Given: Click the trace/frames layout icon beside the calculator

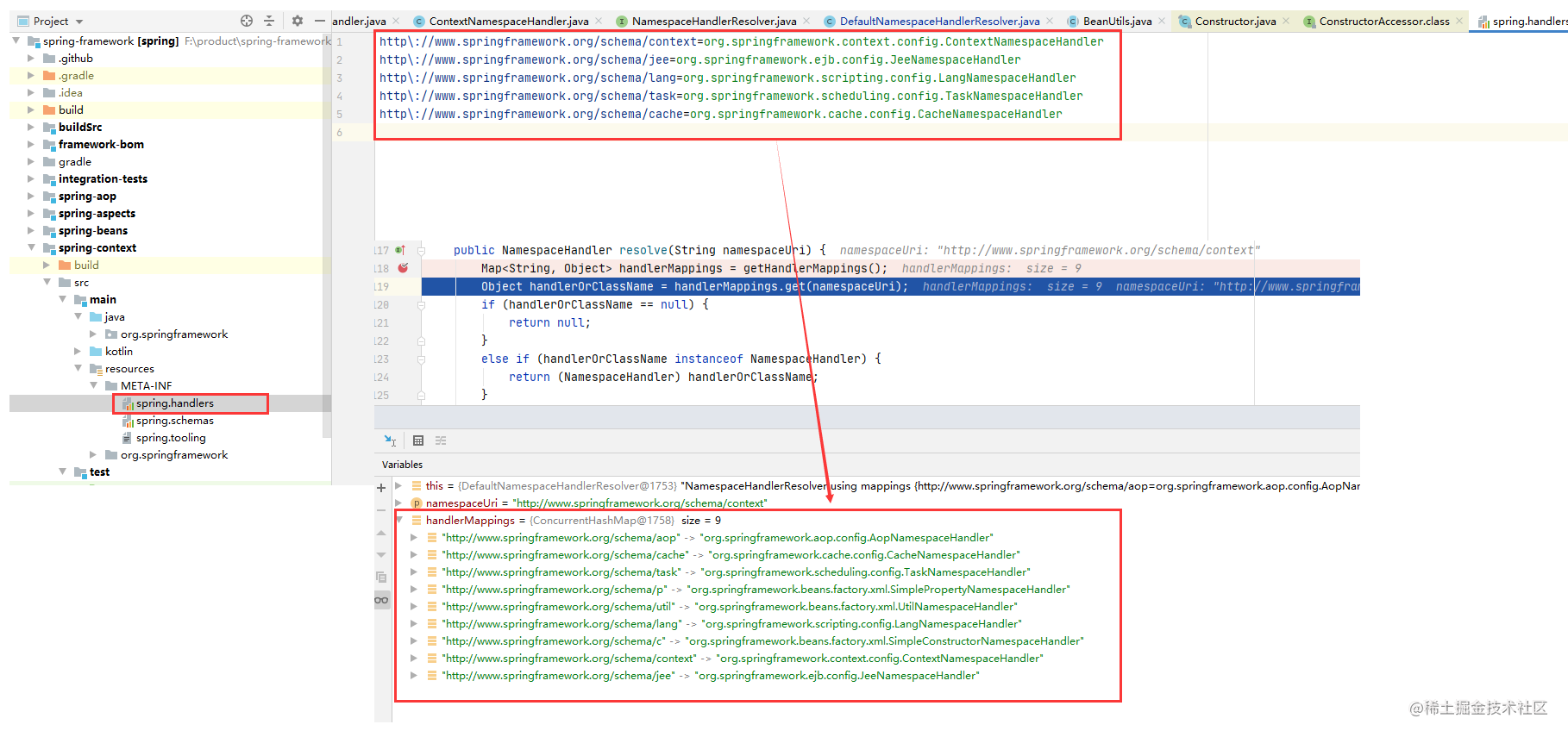Looking at the screenshot, I should click(x=441, y=440).
